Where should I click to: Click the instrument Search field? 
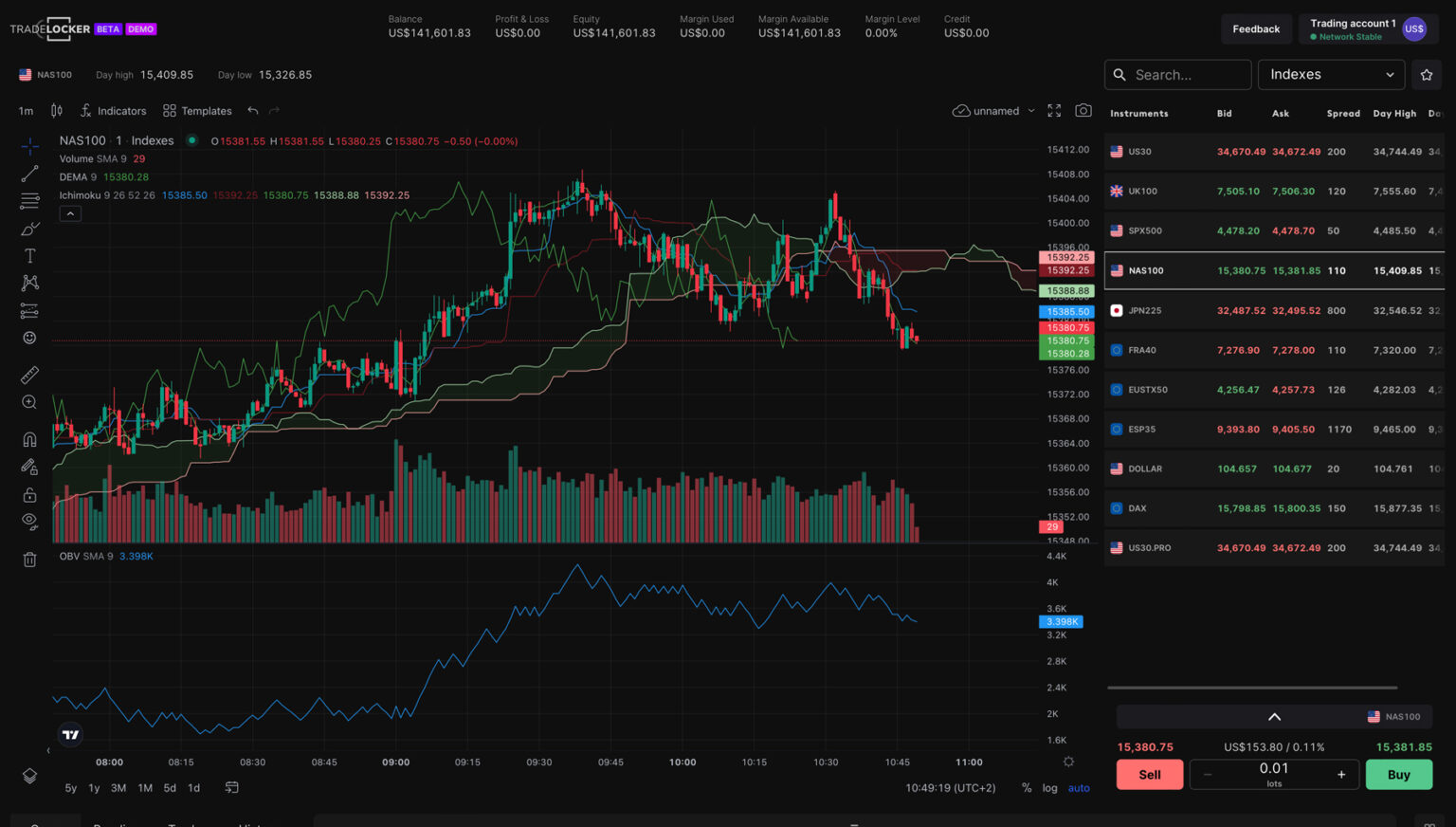click(1178, 74)
